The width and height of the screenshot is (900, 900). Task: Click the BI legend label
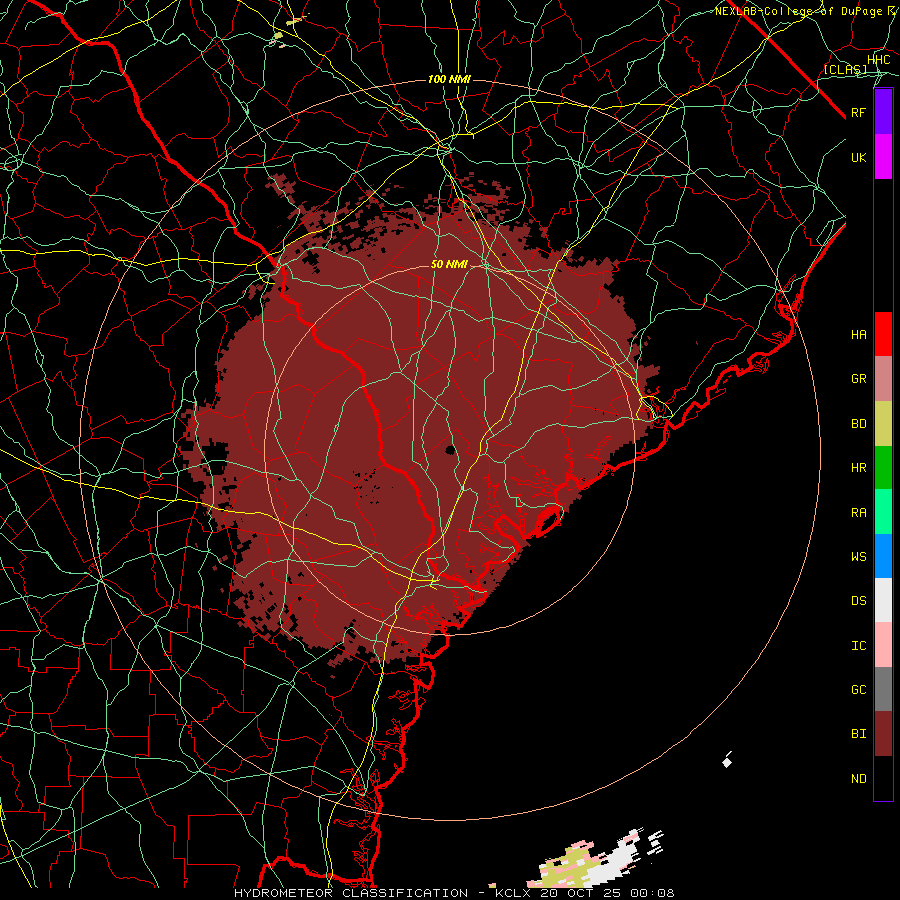tap(859, 734)
